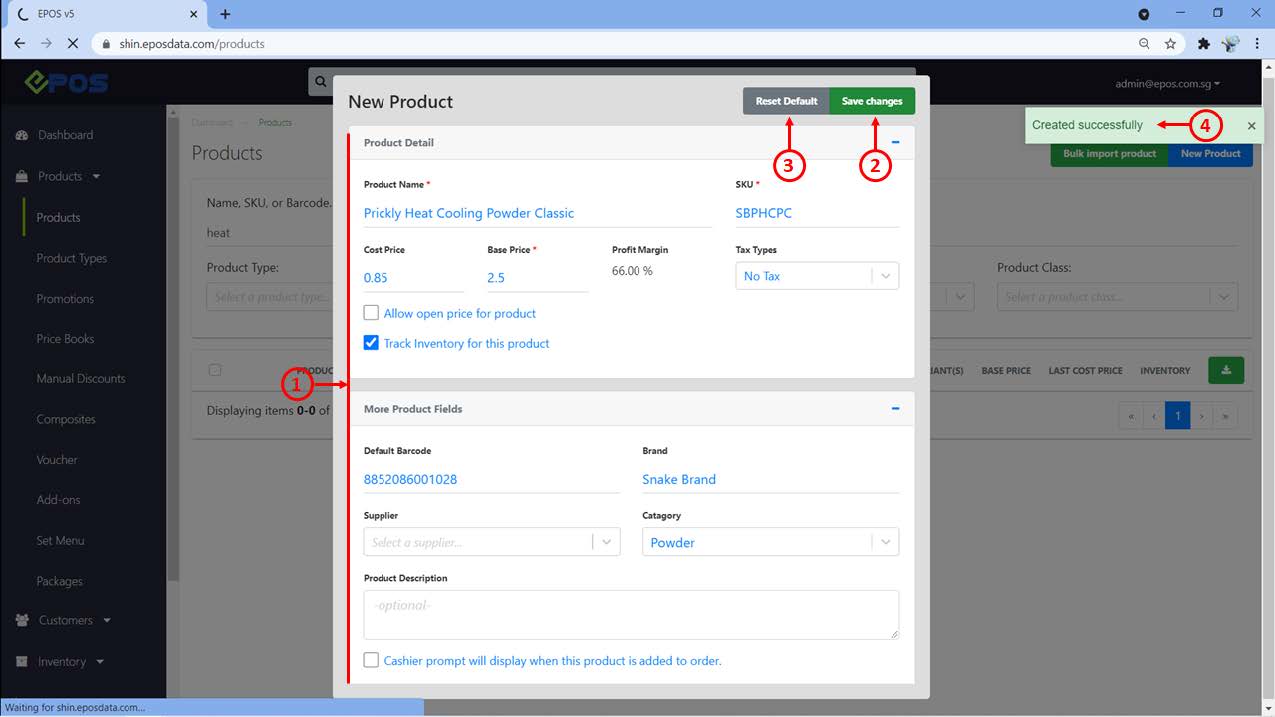The height and width of the screenshot is (717, 1275).
Task: Close the Created successfully notification
Action: (x=1251, y=126)
